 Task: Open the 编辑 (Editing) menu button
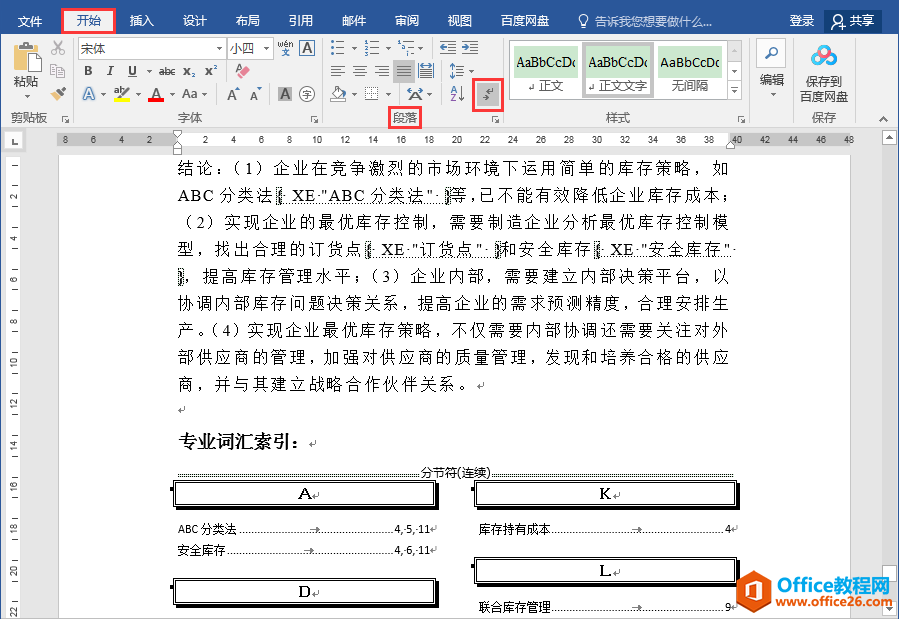click(x=772, y=70)
